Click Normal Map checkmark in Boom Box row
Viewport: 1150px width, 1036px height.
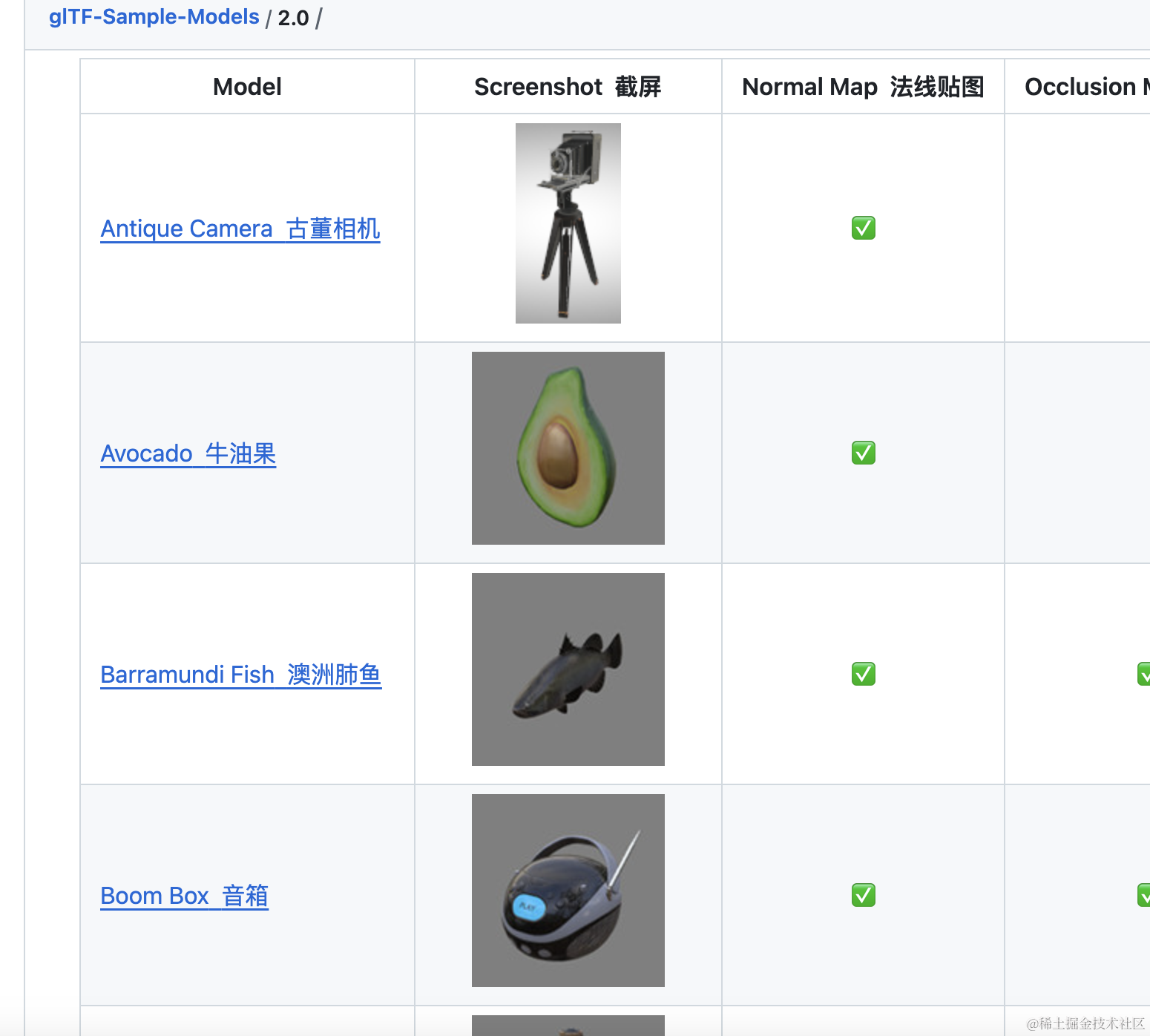[864, 895]
